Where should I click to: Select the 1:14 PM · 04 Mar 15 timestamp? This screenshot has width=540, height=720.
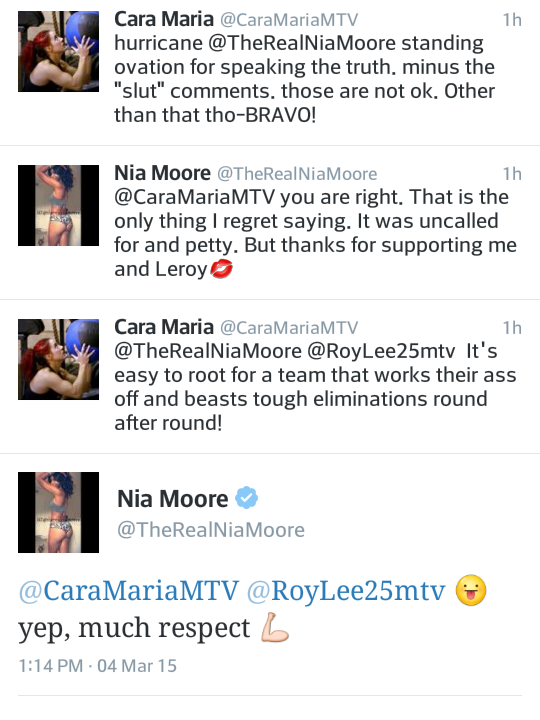(x=97, y=666)
